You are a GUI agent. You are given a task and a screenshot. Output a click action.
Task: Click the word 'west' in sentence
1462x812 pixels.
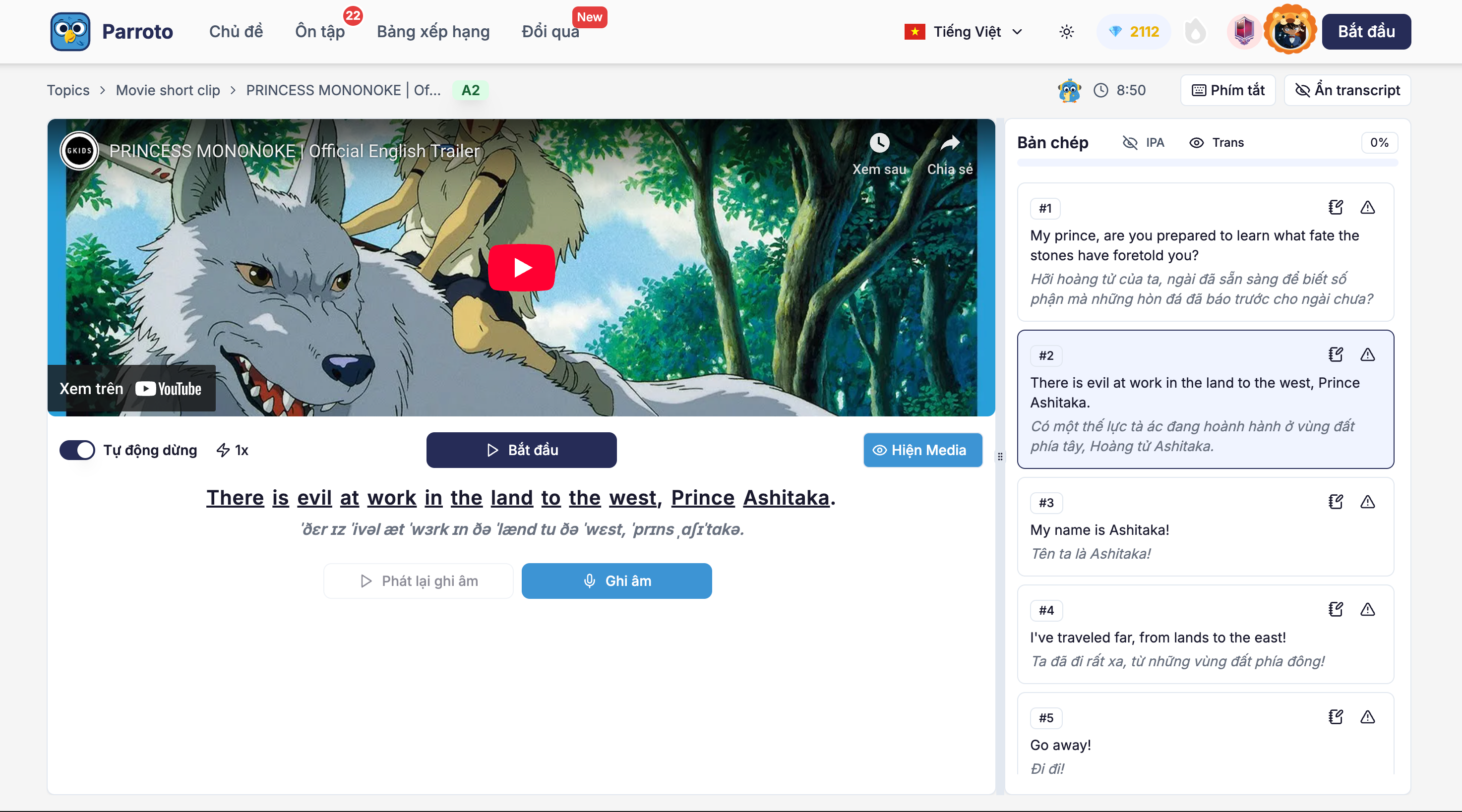[632, 498]
